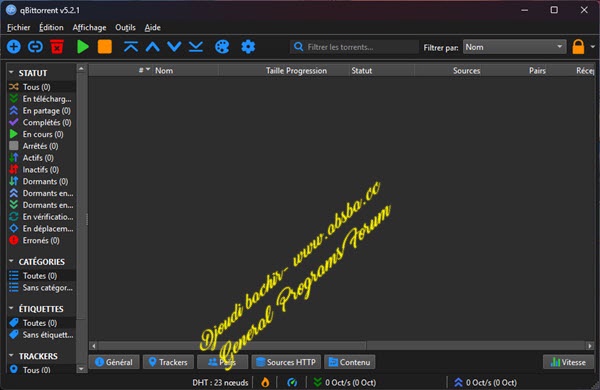This screenshot has width=600, height=390.
Task: Select Tous (0) status filter
Action: 41,87
